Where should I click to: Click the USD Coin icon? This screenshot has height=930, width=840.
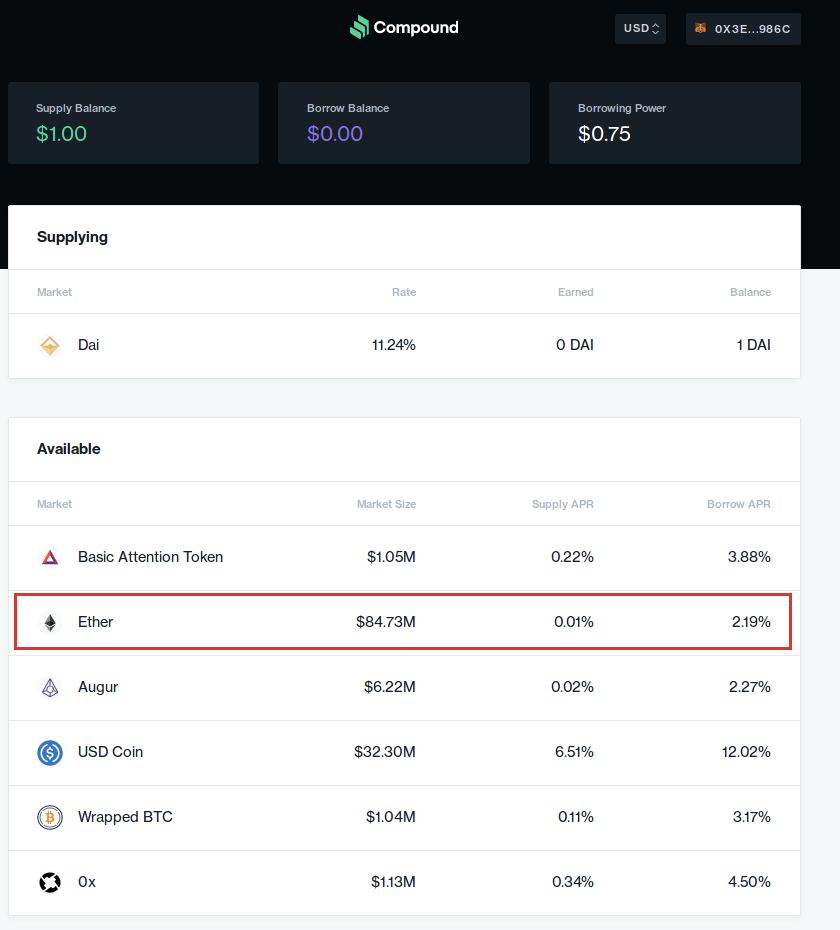coord(50,753)
